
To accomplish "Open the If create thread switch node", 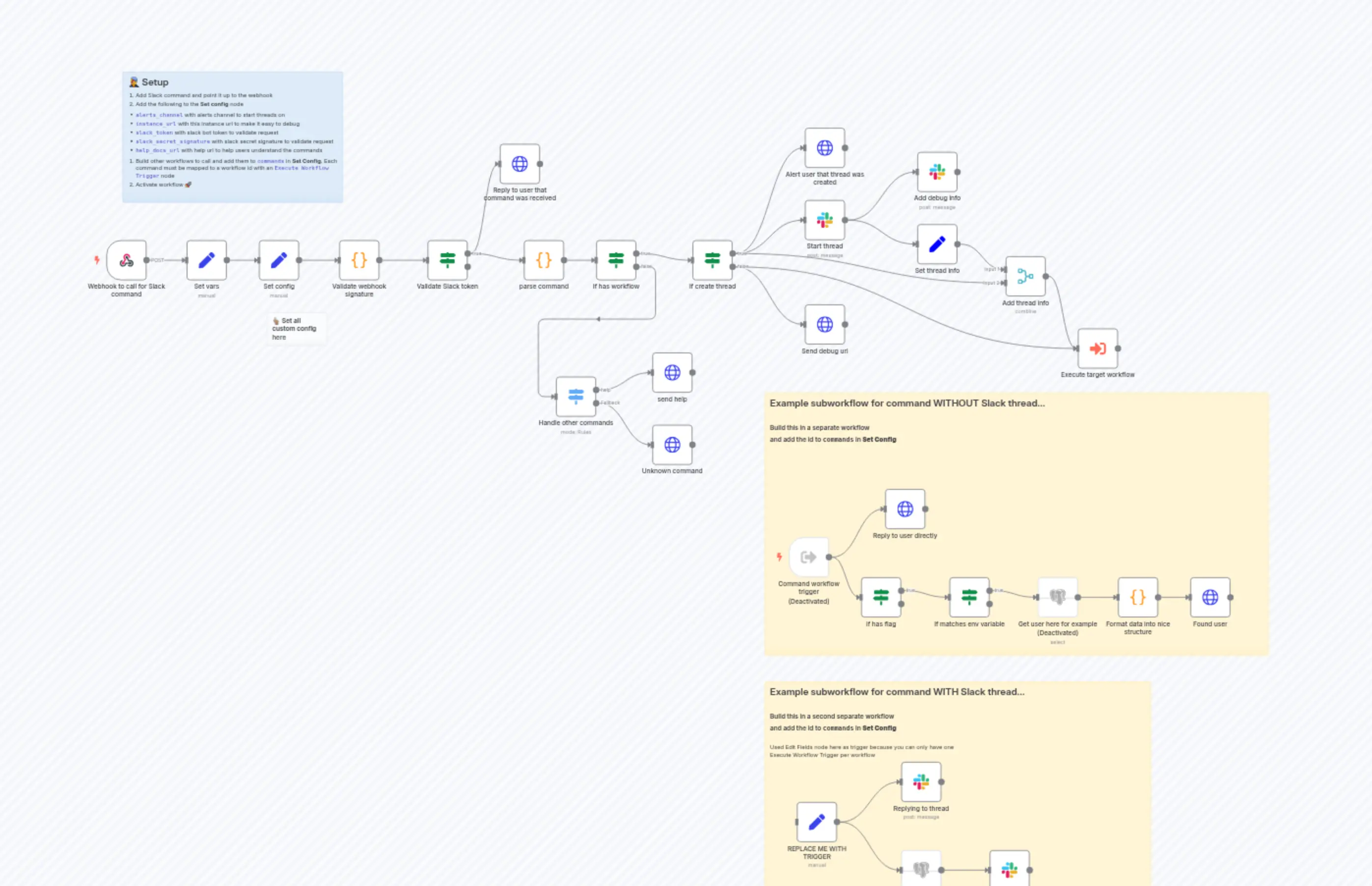I will tap(712, 261).
